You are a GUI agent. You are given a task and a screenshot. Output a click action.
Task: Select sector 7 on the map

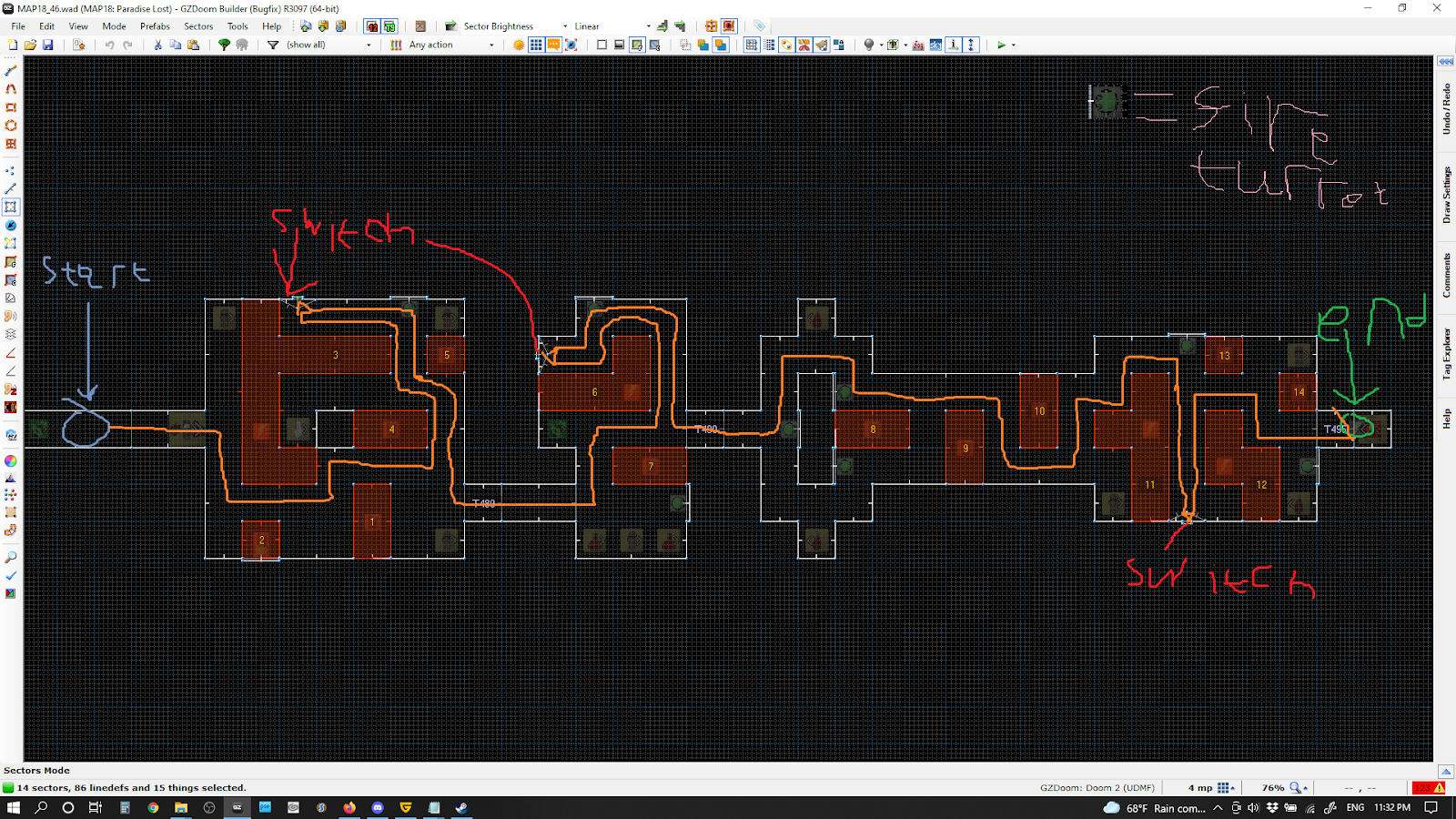(650, 466)
